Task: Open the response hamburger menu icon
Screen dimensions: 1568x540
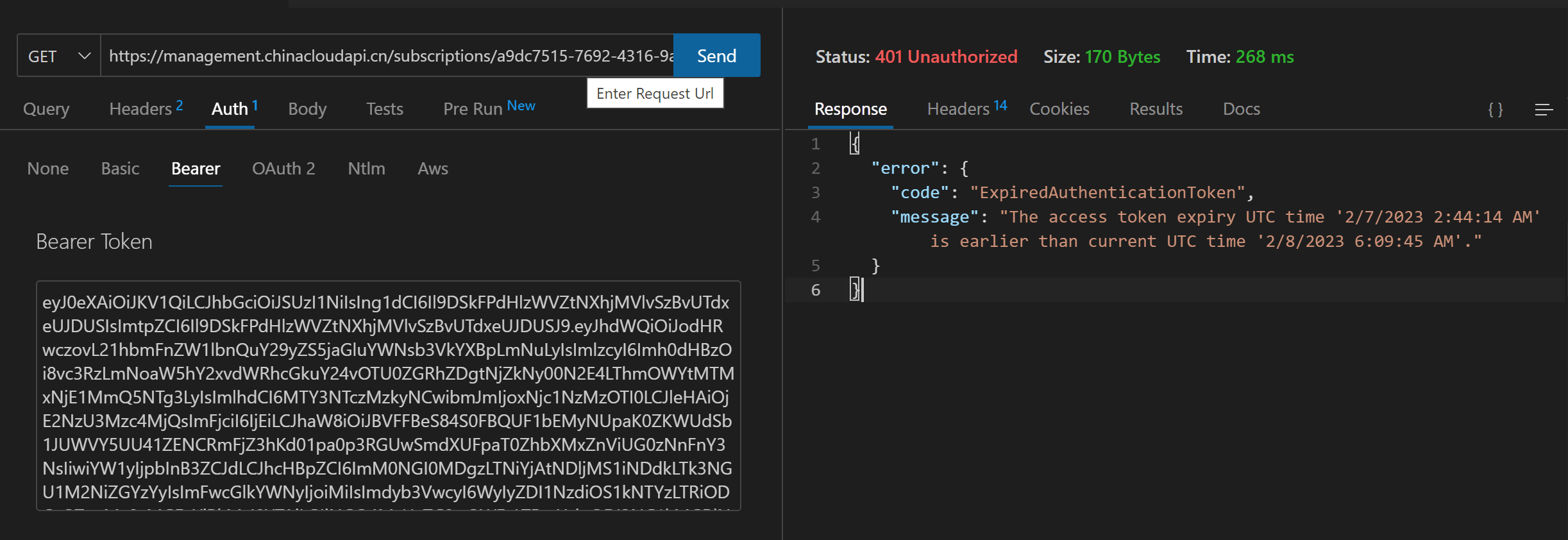Action: [x=1544, y=110]
